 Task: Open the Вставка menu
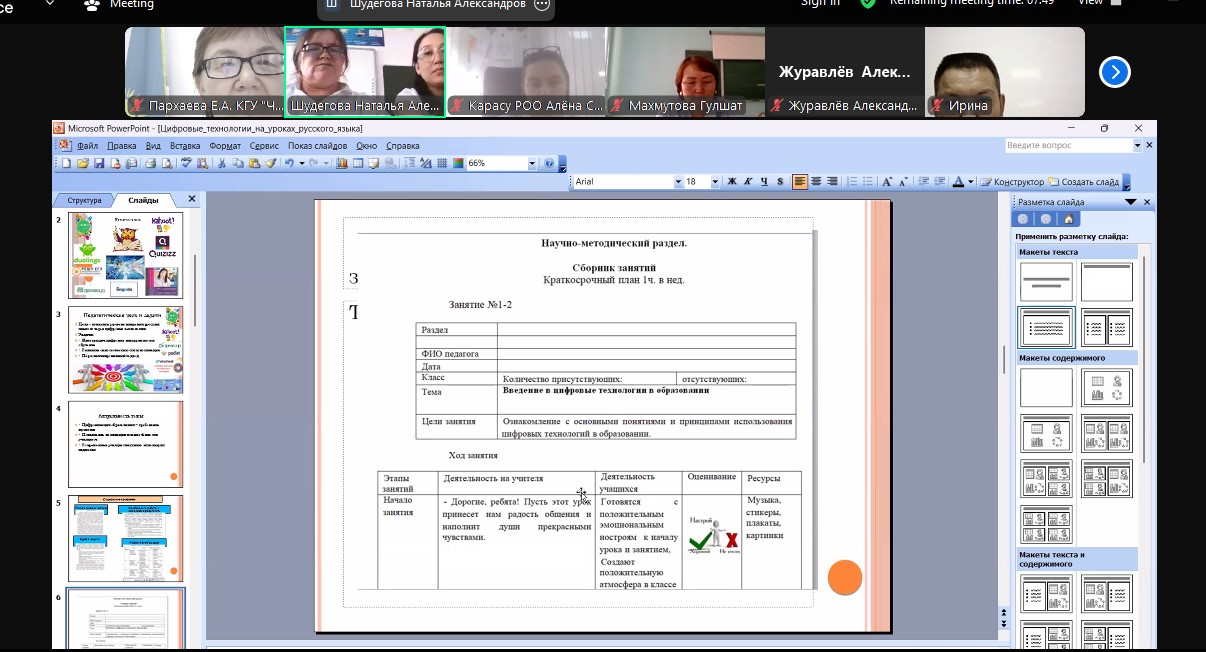(x=185, y=145)
